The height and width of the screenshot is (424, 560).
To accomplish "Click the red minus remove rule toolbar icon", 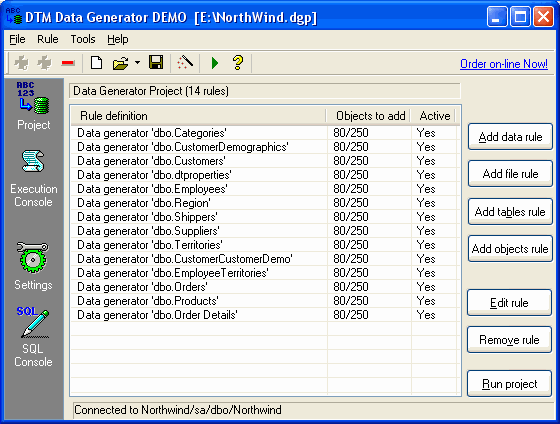I will (x=68, y=63).
